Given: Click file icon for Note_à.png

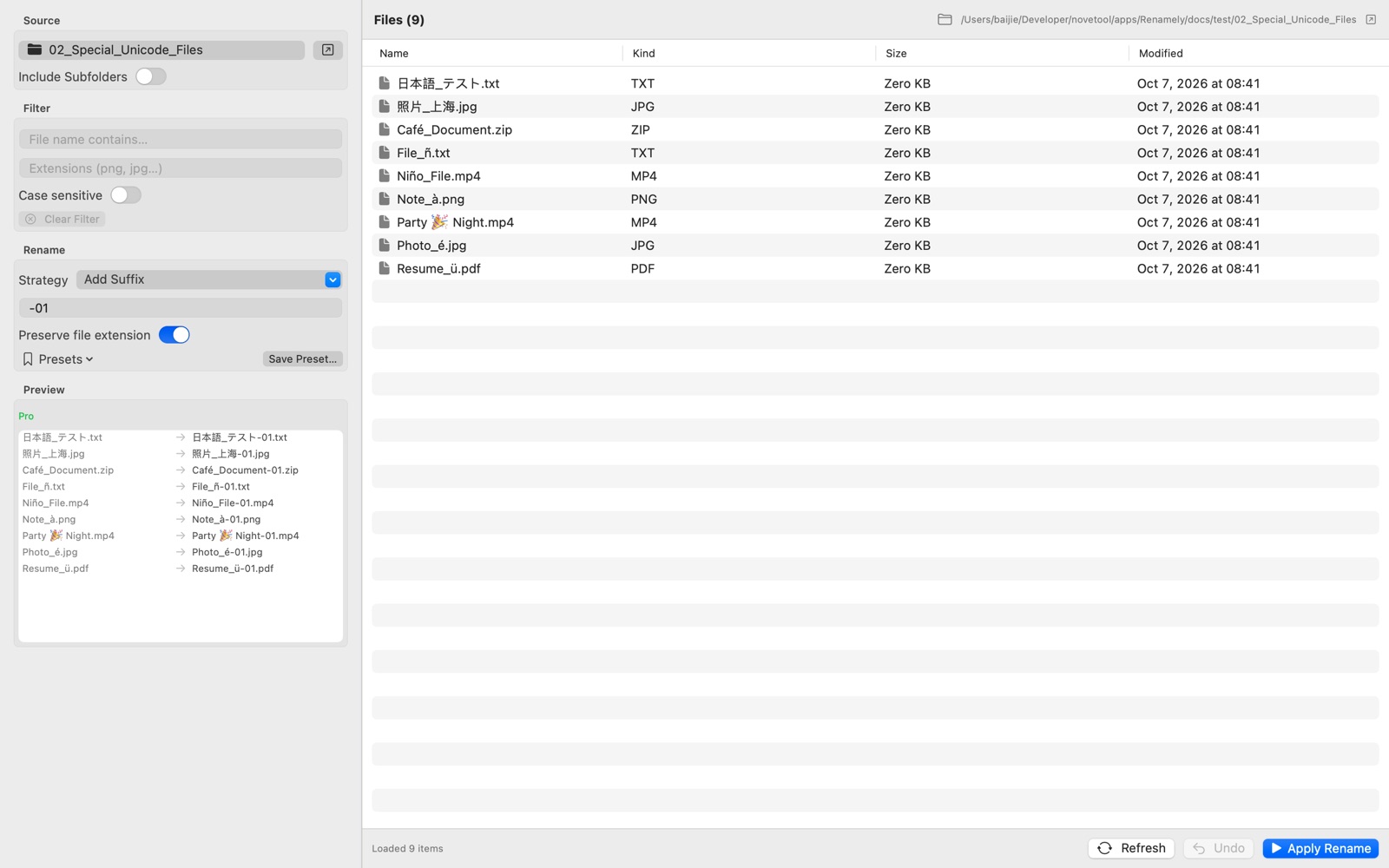Looking at the screenshot, I should 384,199.
